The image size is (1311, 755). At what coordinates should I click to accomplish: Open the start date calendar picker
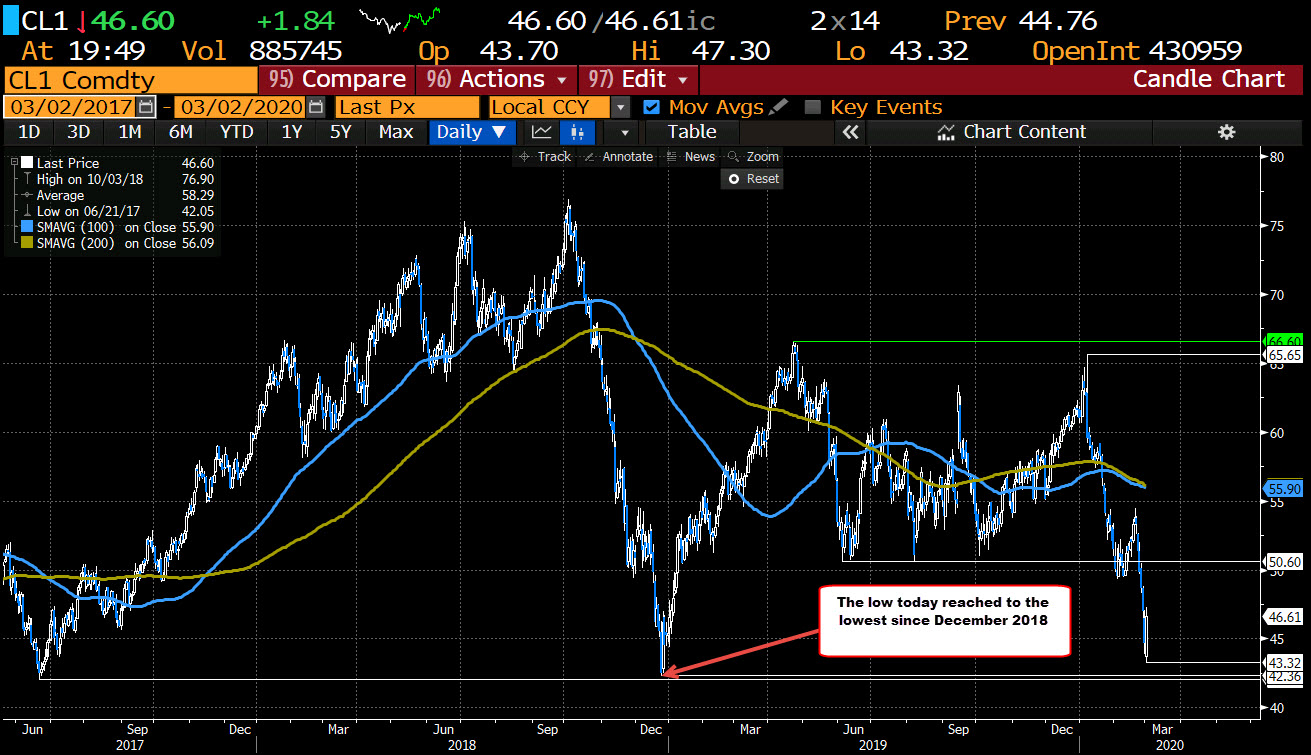pyautogui.click(x=146, y=107)
